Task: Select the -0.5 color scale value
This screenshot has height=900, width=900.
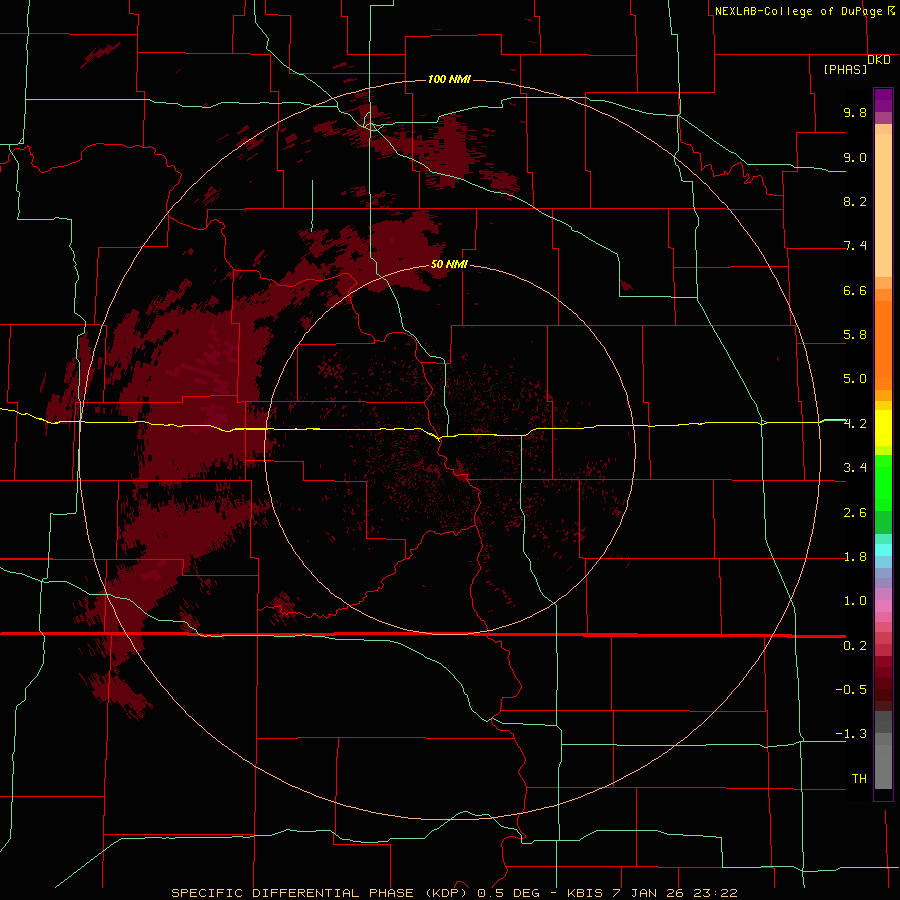Action: (x=851, y=690)
